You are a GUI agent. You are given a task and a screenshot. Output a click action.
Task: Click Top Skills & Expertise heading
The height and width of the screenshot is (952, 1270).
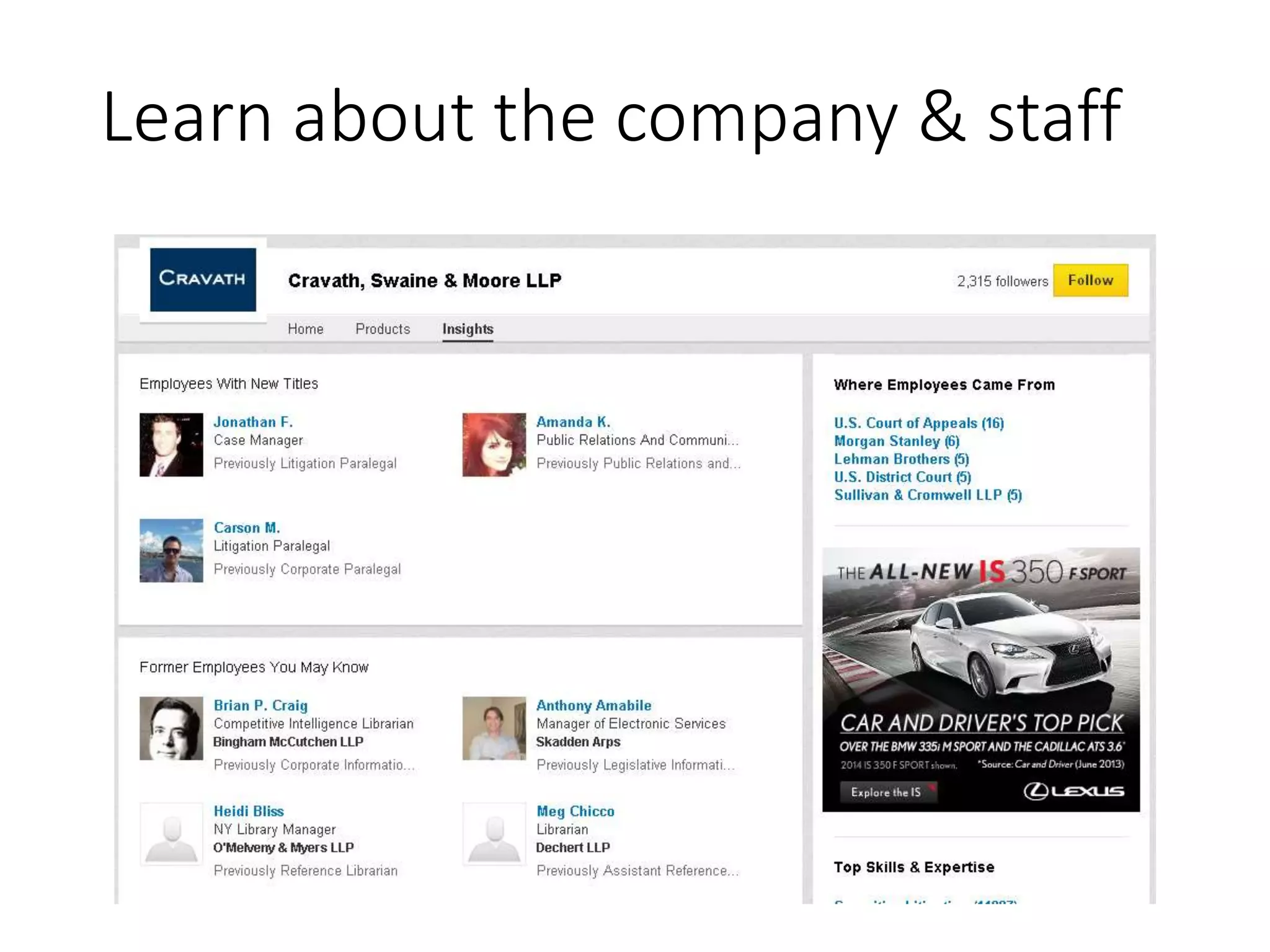click(x=914, y=867)
